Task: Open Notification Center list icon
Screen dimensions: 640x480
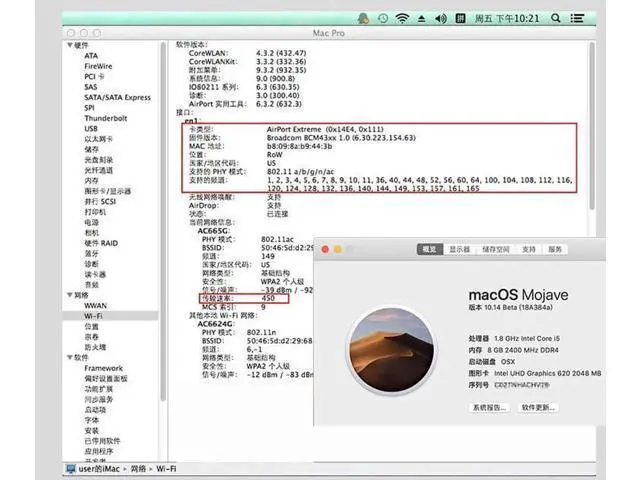Action: [577, 18]
